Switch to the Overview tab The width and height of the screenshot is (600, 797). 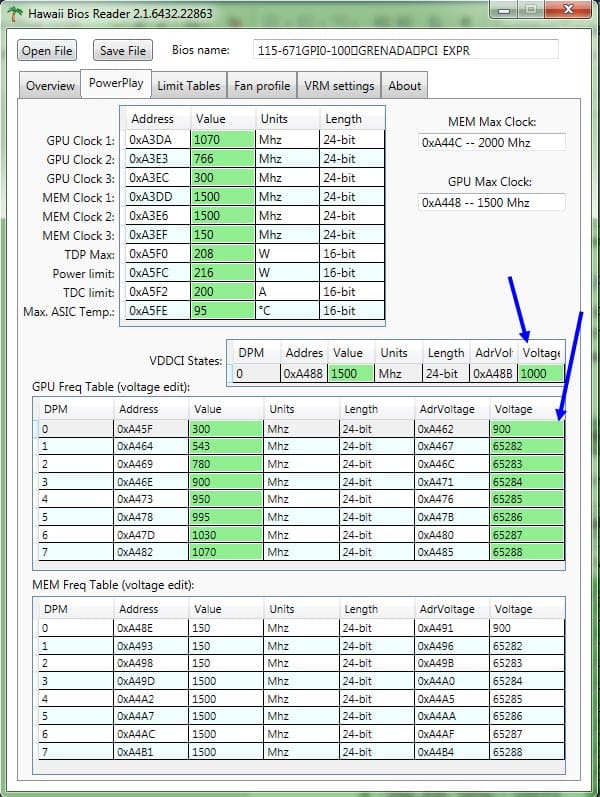[x=50, y=85]
